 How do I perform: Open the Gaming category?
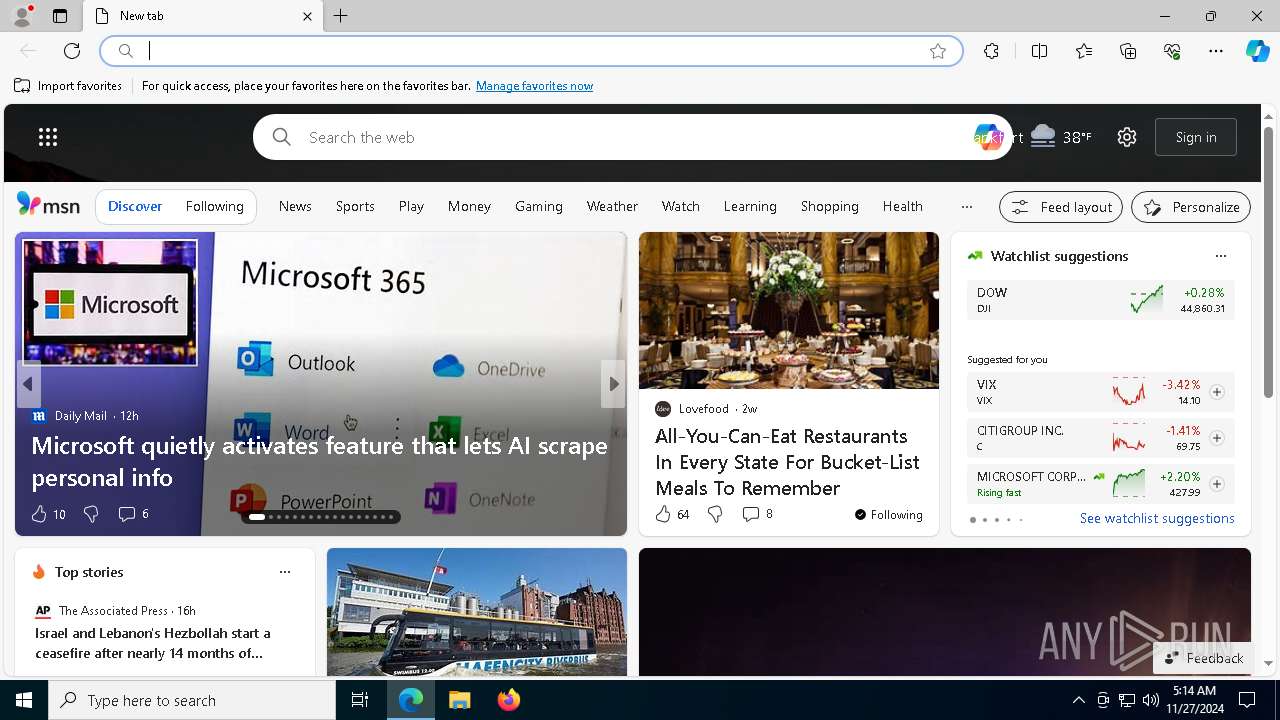click(539, 206)
